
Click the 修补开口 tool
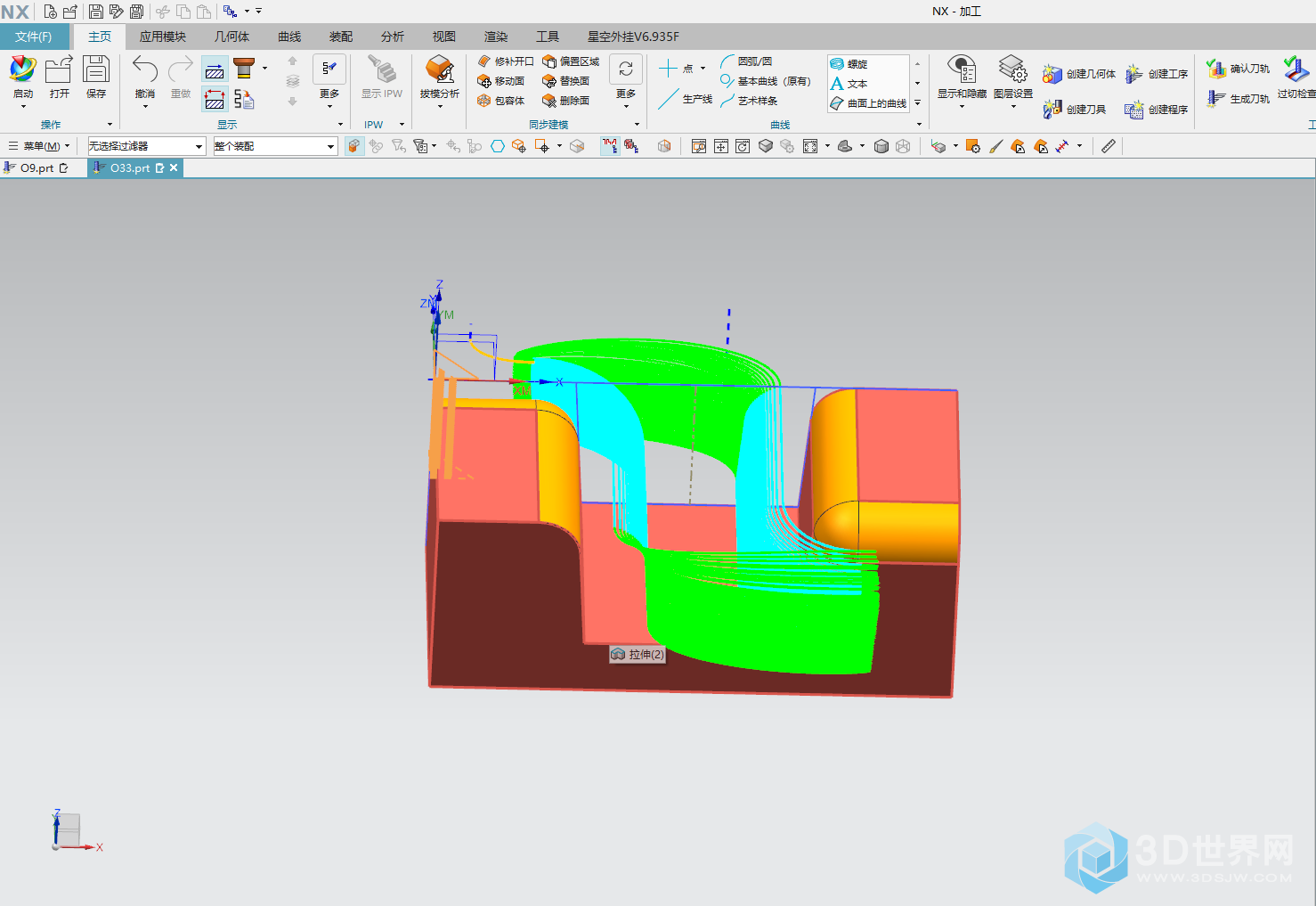coord(505,61)
